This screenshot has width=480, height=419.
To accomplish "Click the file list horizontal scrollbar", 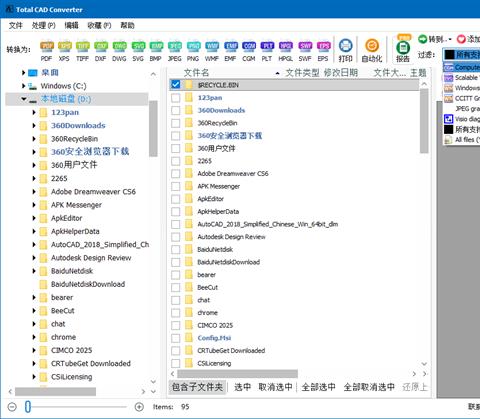I will click(237, 374).
